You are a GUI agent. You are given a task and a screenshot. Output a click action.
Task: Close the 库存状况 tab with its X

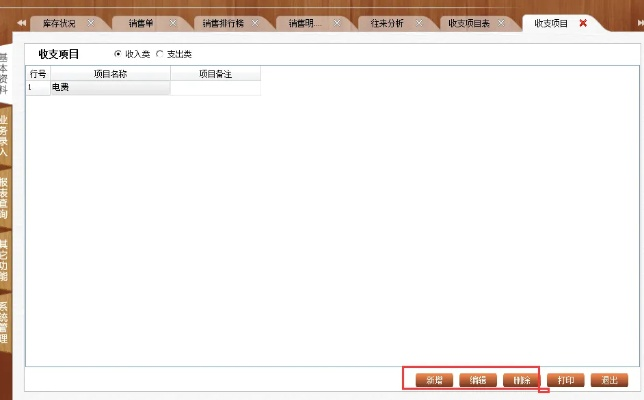91,22
